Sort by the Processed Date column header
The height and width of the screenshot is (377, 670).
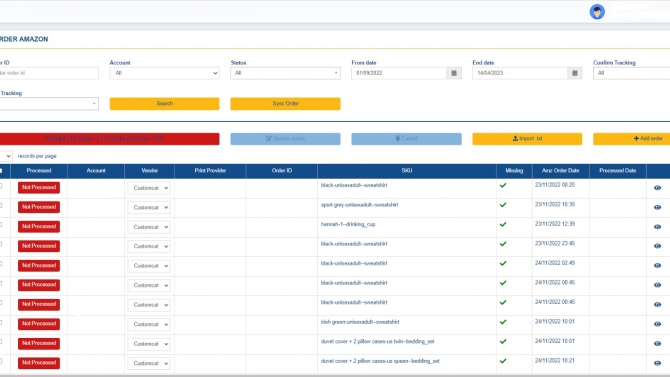coord(618,171)
